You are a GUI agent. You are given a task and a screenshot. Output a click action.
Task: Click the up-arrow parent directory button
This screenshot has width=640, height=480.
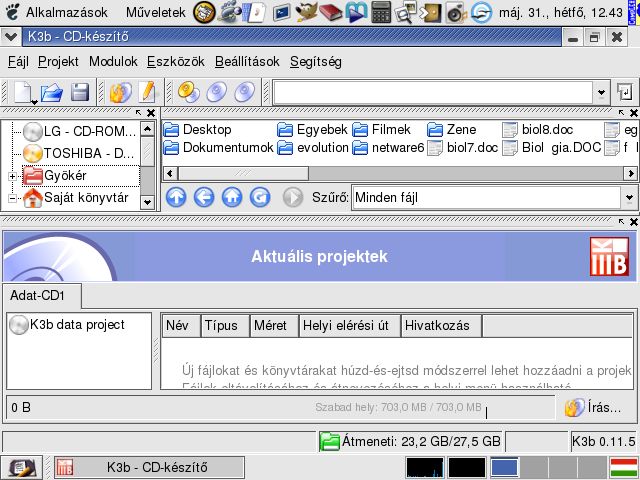[176, 197]
